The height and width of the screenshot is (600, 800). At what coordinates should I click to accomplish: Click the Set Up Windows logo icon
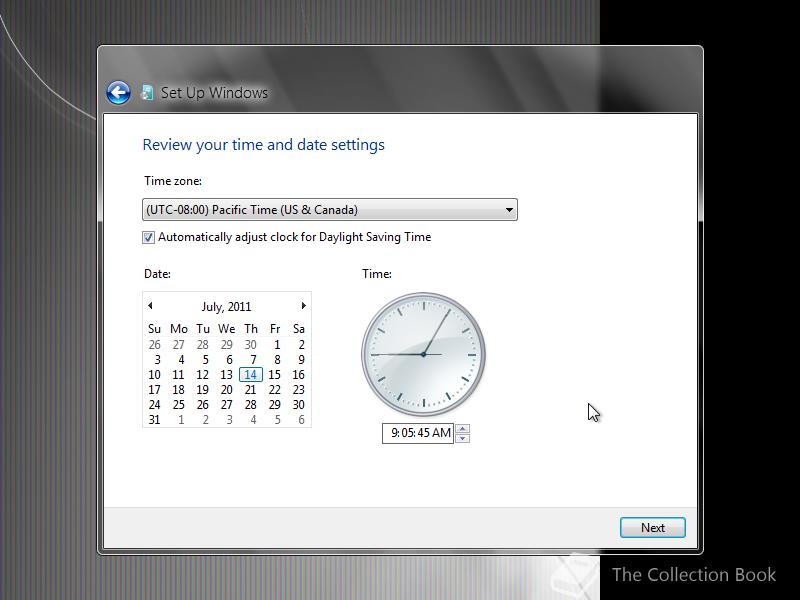tap(147, 92)
